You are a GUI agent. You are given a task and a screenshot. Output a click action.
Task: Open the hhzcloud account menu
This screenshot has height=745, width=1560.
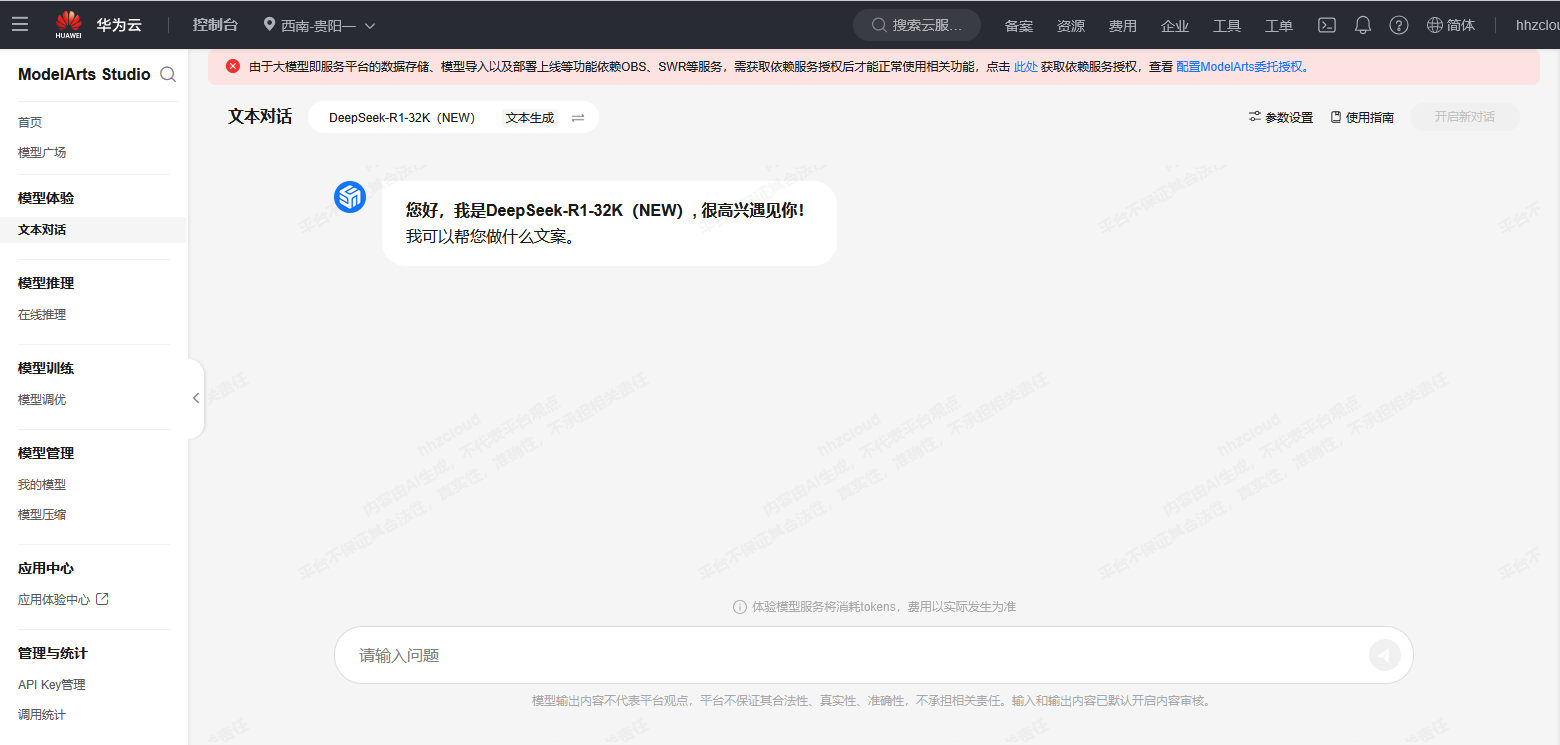click(1537, 25)
